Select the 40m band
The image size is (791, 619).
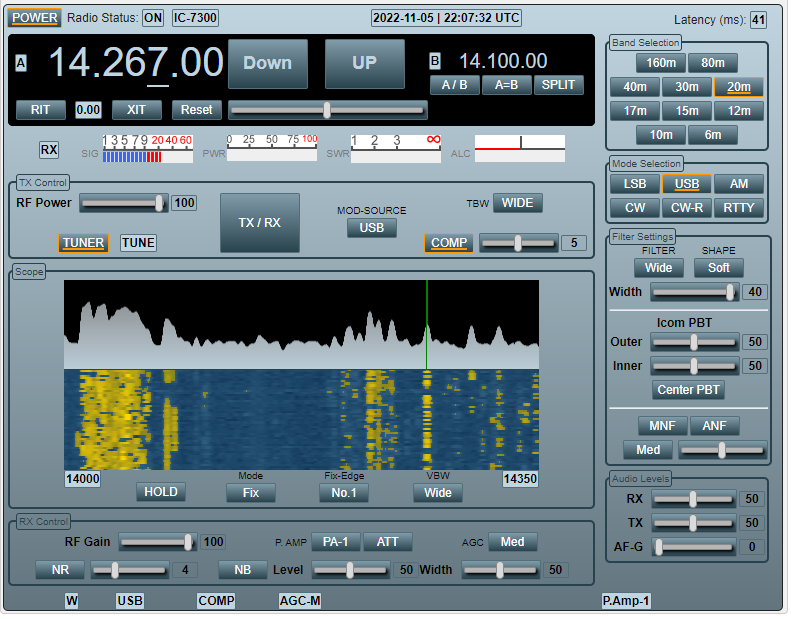(x=637, y=87)
